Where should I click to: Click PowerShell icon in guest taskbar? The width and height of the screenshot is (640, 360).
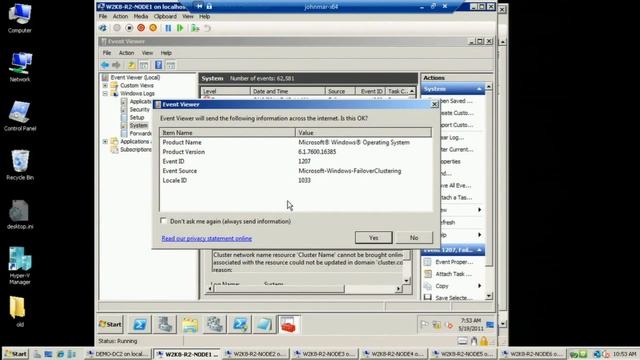click(x=140, y=324)
